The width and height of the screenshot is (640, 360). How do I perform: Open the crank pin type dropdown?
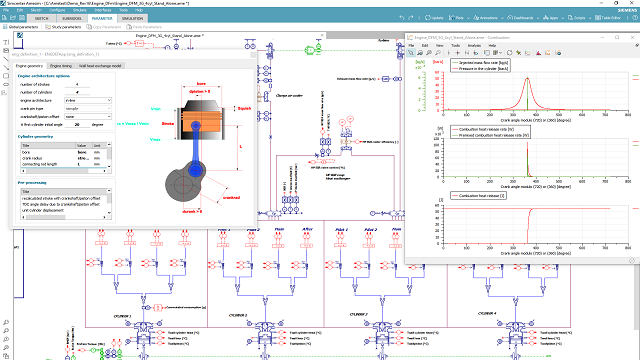coord(88,109)
